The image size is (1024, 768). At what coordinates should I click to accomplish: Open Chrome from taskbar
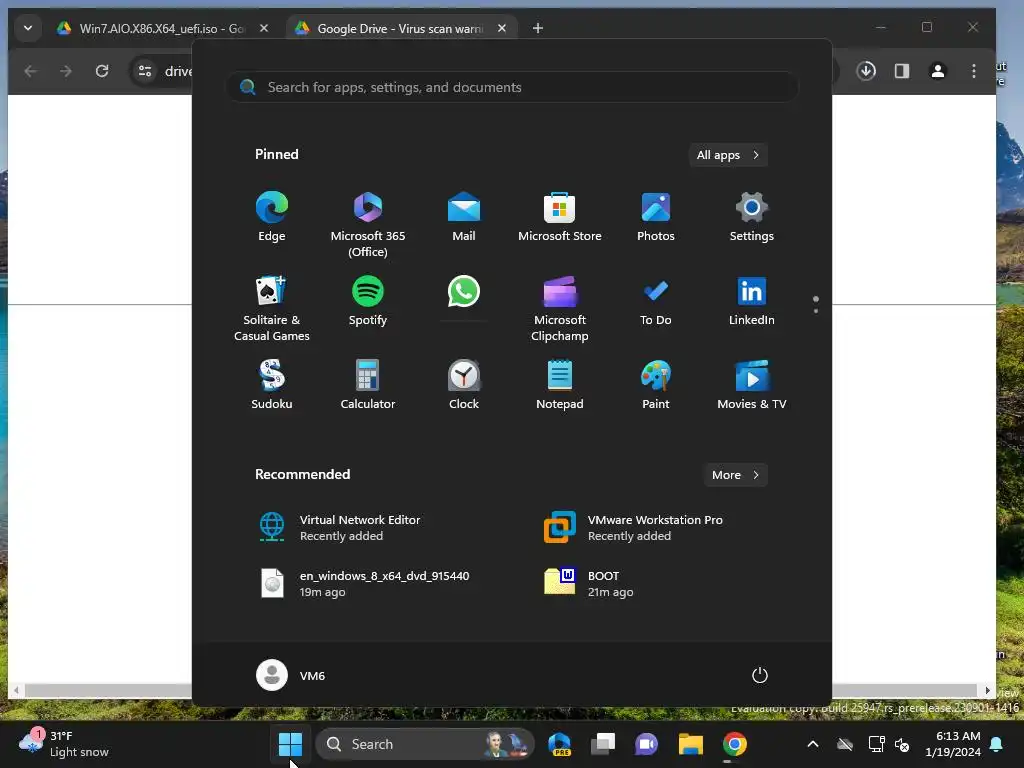click(x=735, y=744)
